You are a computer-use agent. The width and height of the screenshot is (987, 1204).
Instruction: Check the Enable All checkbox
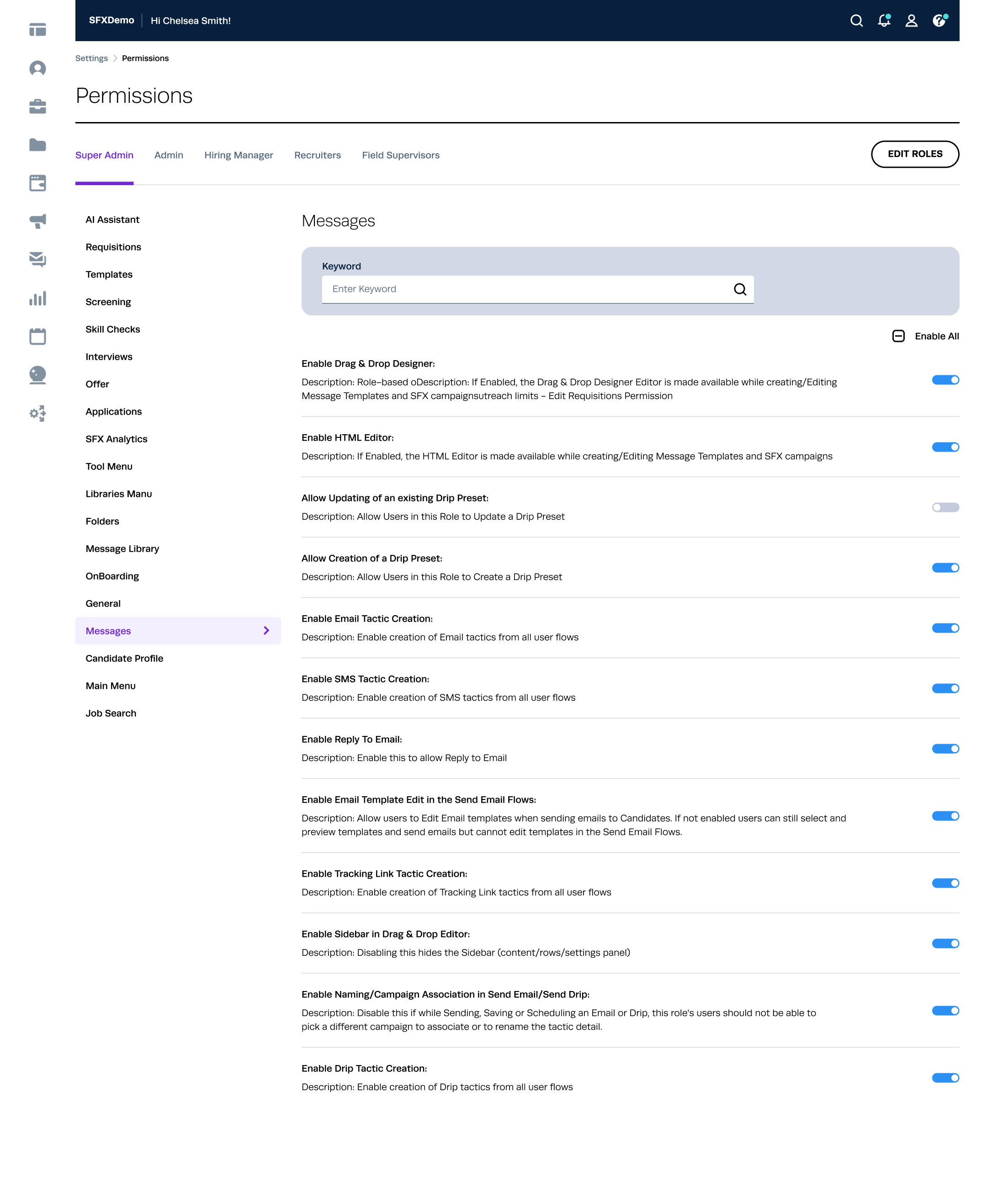(898, 336)
